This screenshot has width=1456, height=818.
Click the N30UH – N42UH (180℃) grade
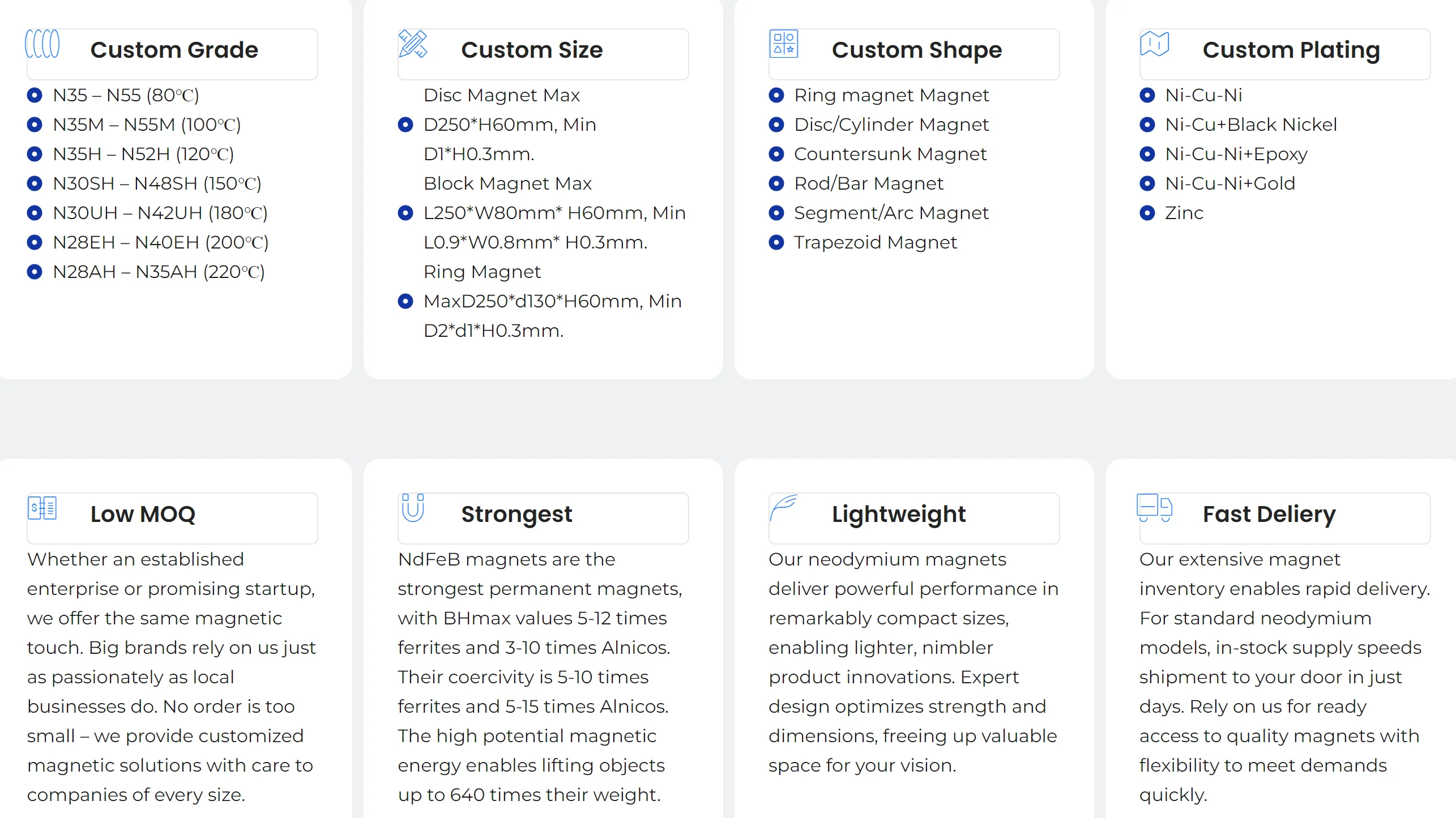click(160, 213)
